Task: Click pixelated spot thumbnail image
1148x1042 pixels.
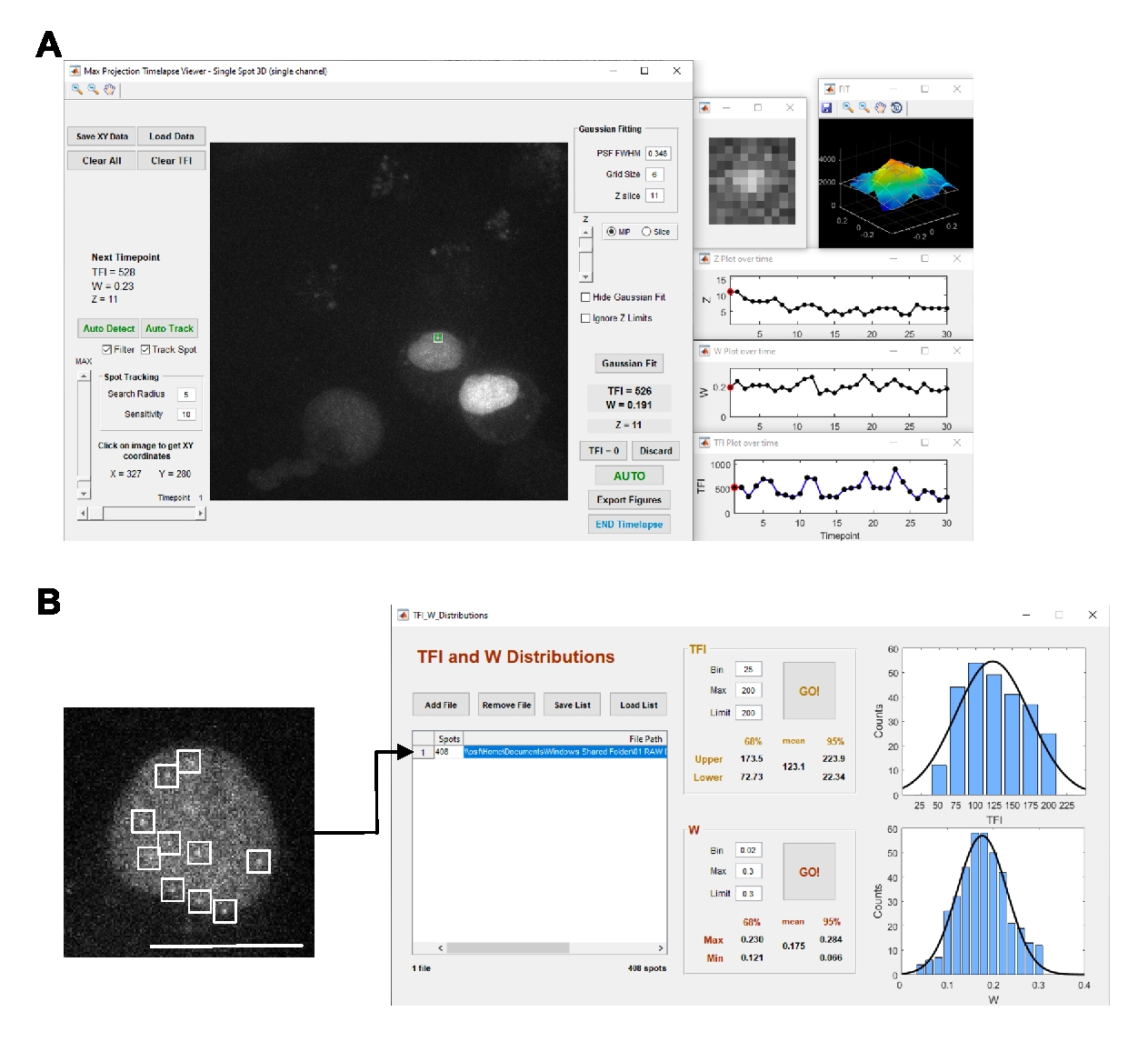Action: click(x=752, y=181)
